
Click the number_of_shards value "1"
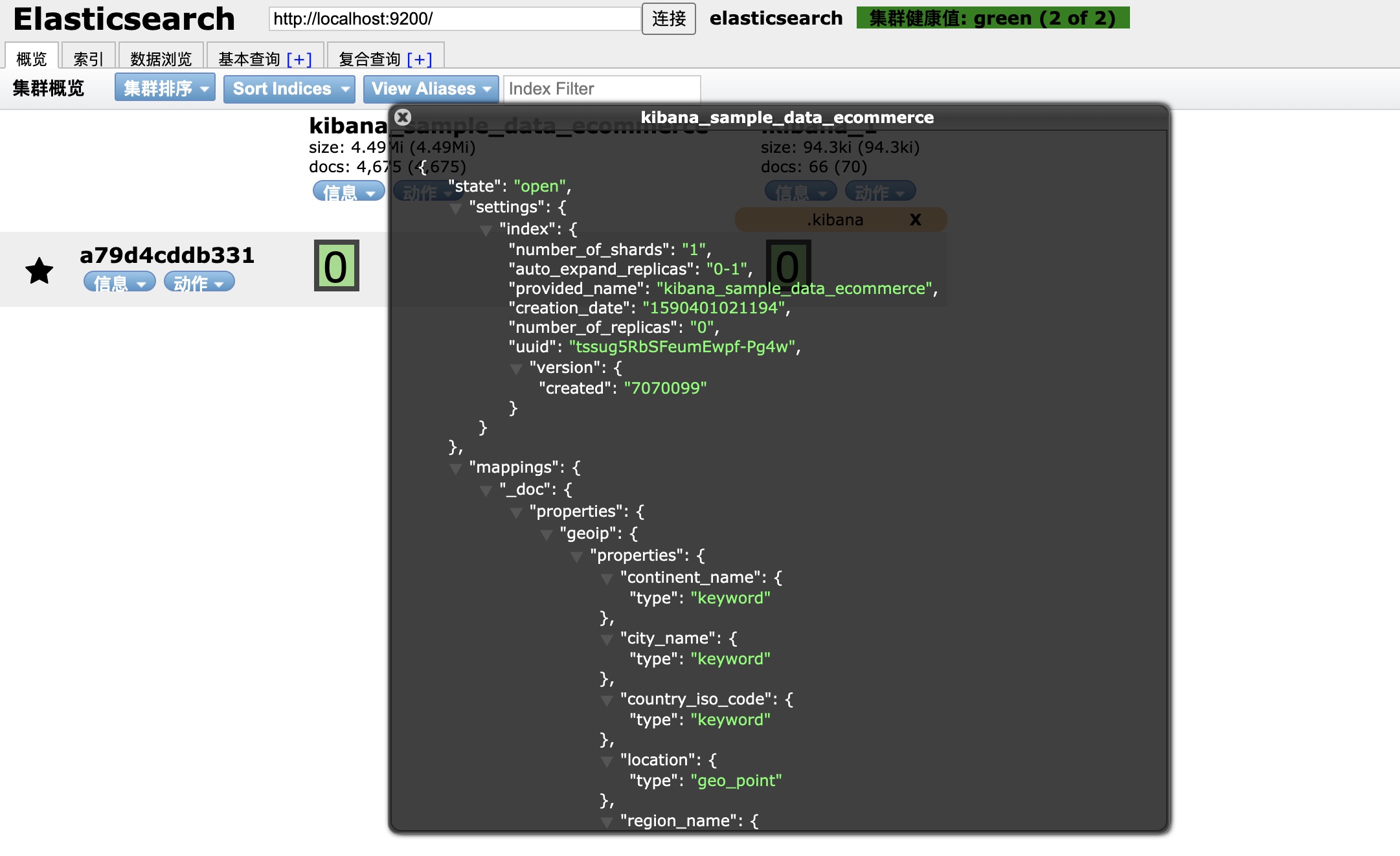694,250
